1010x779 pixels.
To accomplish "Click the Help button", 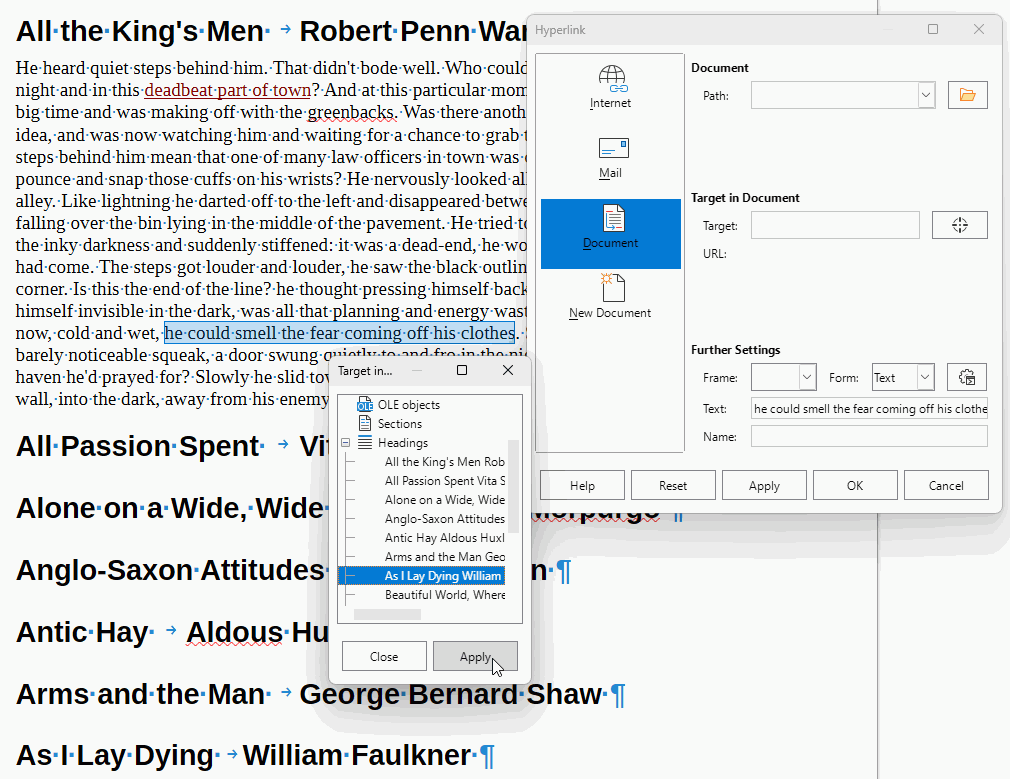I will pyautogui.click(x=582, y=485).
